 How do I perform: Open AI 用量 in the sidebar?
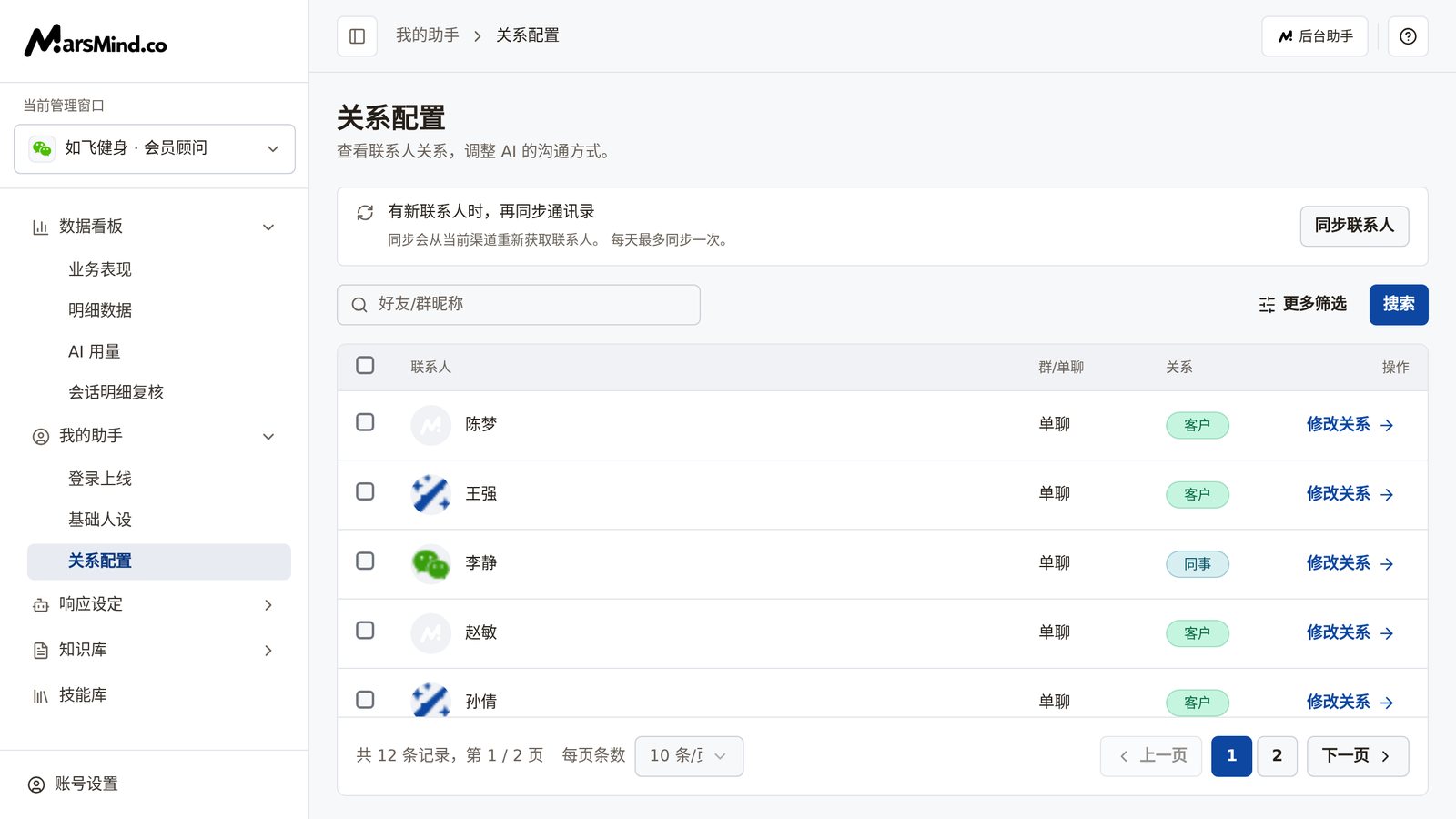point(95,351)
